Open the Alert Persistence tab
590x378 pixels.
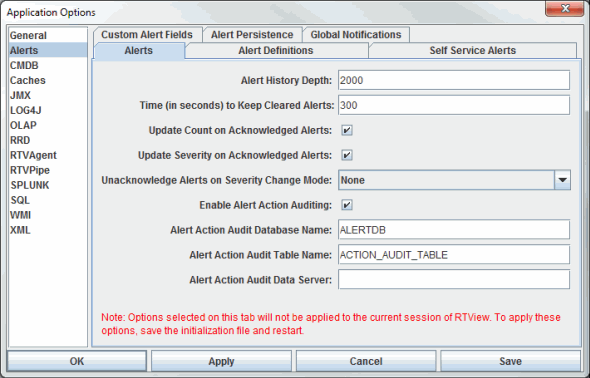252,35
